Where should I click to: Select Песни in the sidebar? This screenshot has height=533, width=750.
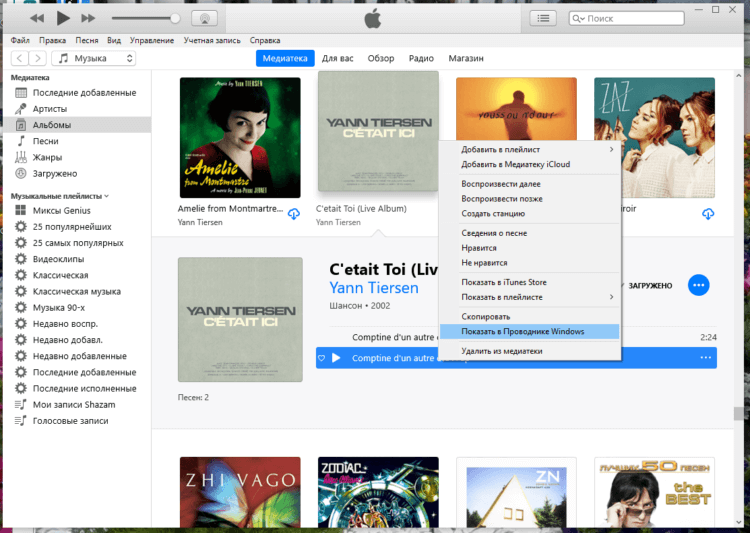point(77,141)
